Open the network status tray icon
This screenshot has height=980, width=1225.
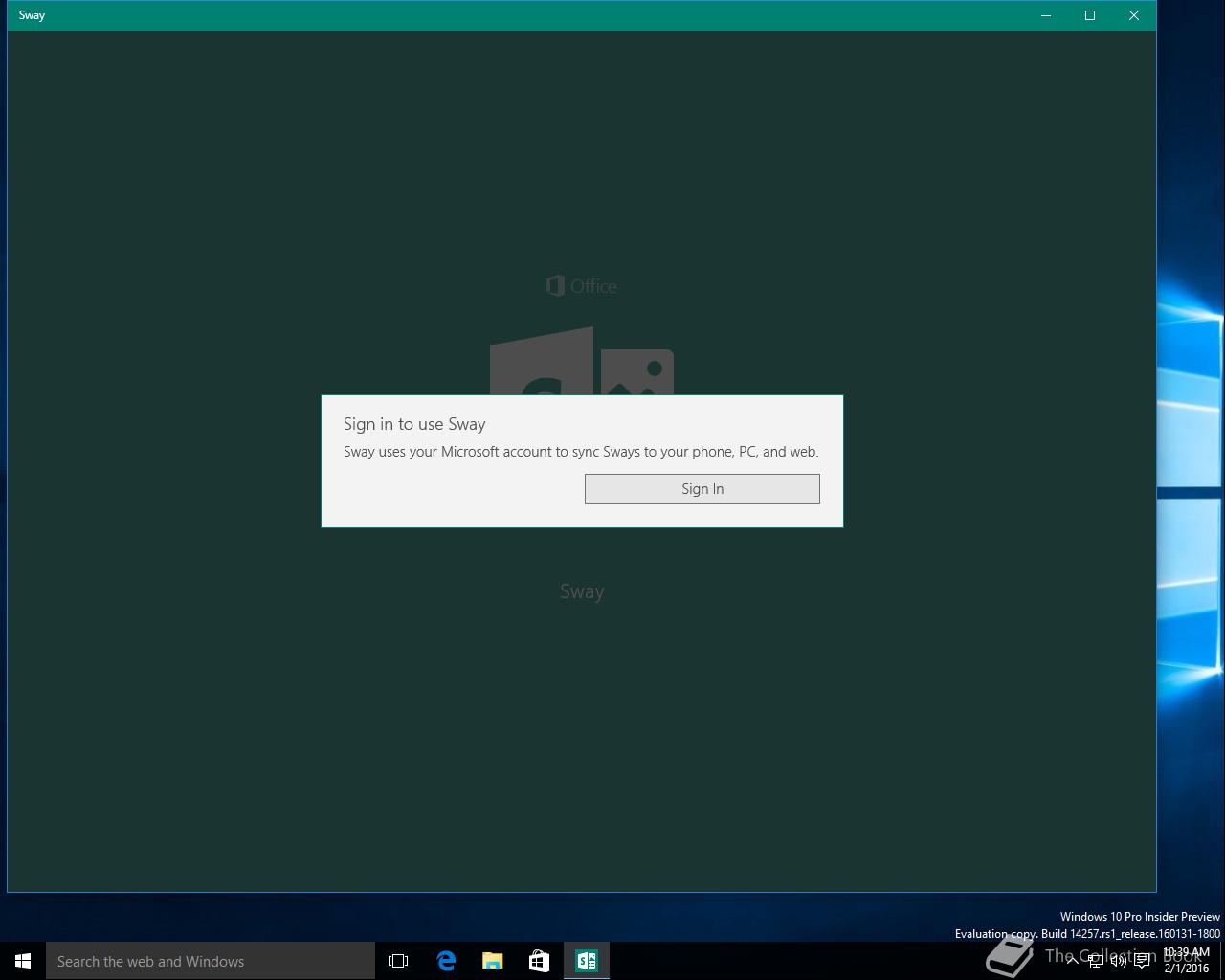point(1096,961)
